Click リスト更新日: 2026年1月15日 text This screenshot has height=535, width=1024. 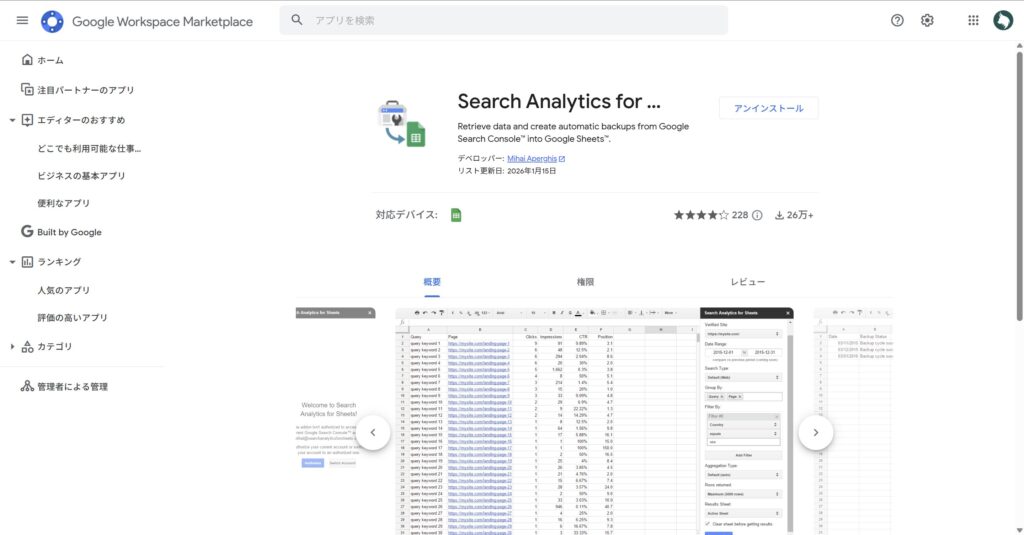pyautogui.click(x=507, y=171)
